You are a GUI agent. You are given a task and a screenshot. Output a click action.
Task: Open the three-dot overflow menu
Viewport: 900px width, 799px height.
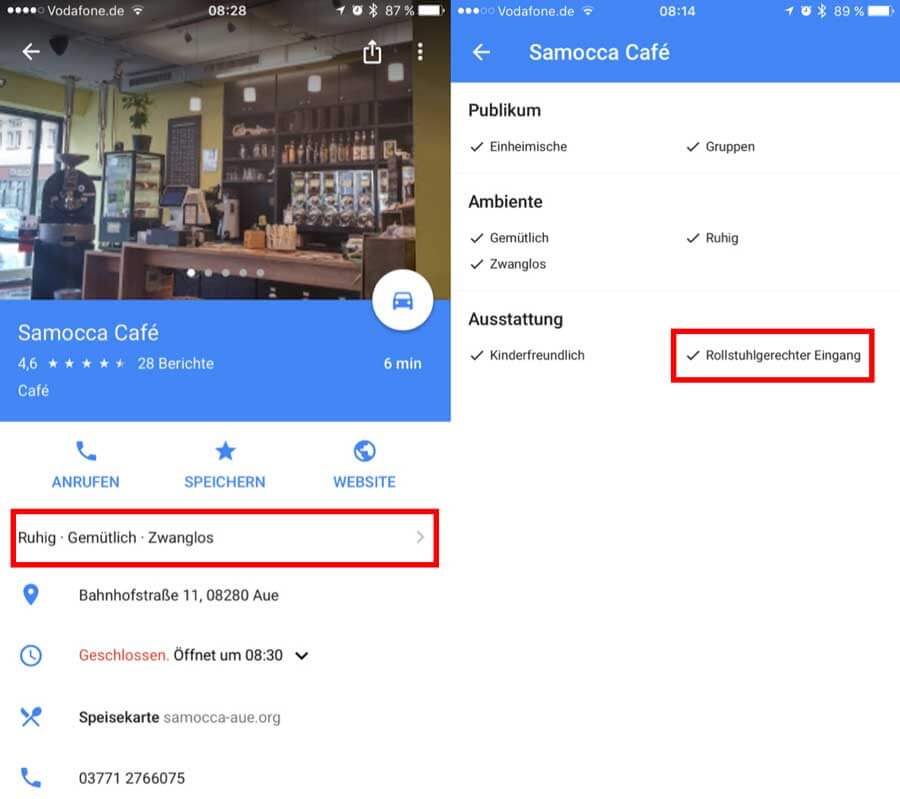[x=420, y=52]
